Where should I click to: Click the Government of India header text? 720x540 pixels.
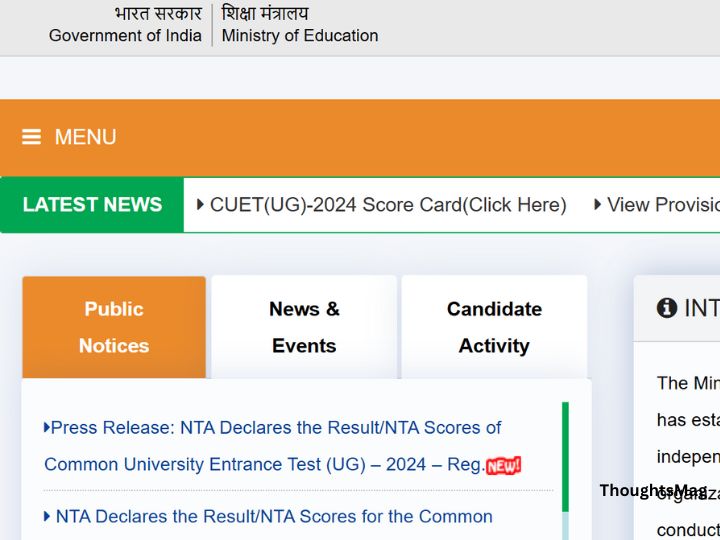[125, 35]
